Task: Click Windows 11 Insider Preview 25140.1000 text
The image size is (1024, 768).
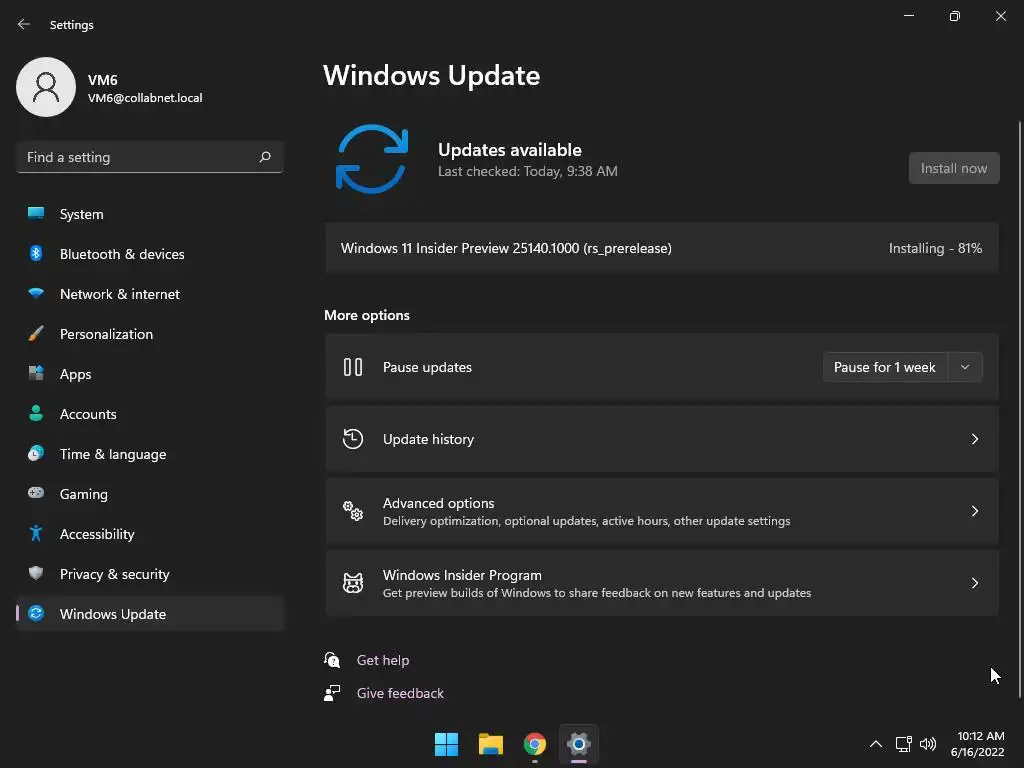Action: coord(506,248)
